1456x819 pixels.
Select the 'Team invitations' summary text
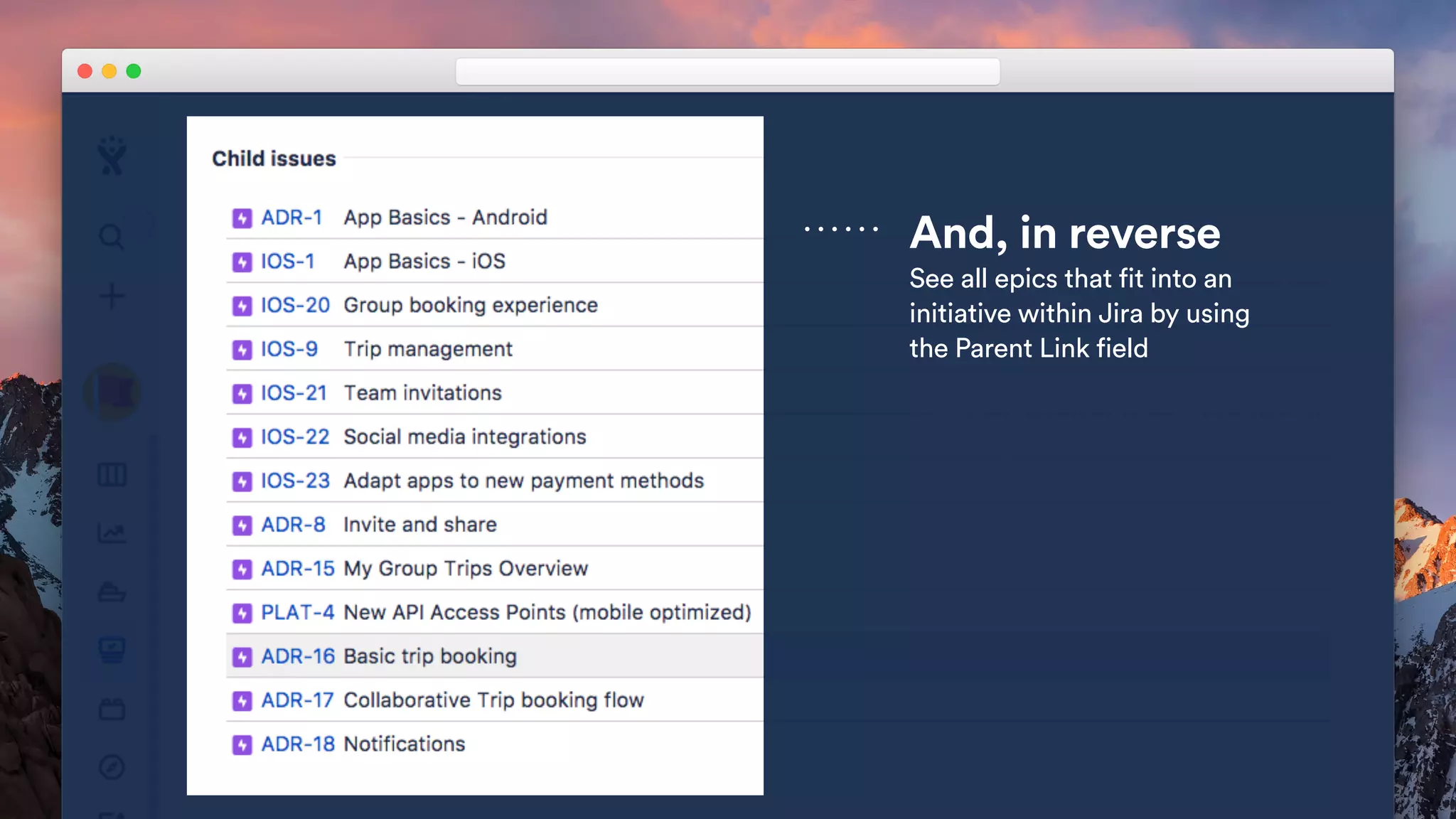(423, 393)
